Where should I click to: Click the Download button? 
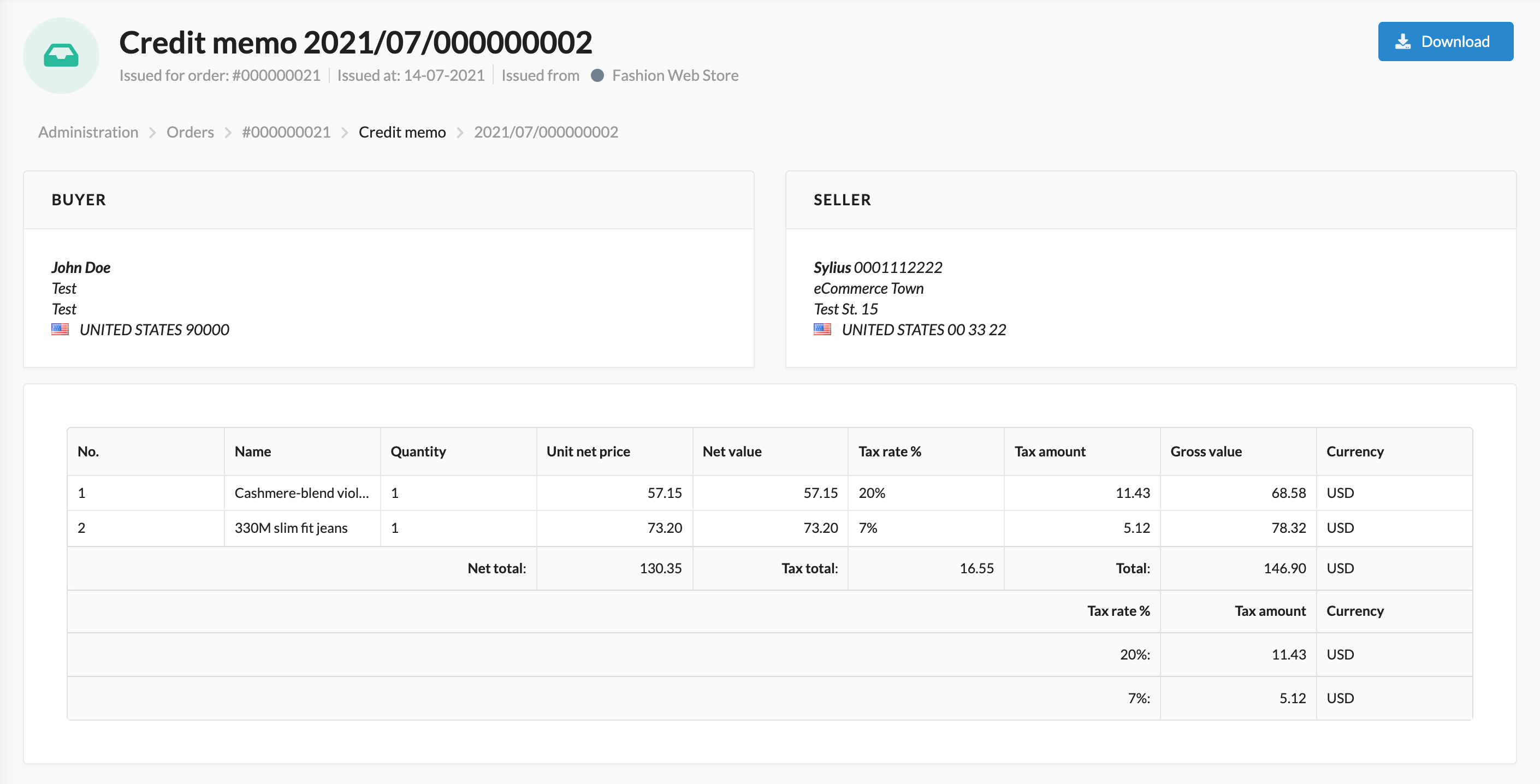1445,41
